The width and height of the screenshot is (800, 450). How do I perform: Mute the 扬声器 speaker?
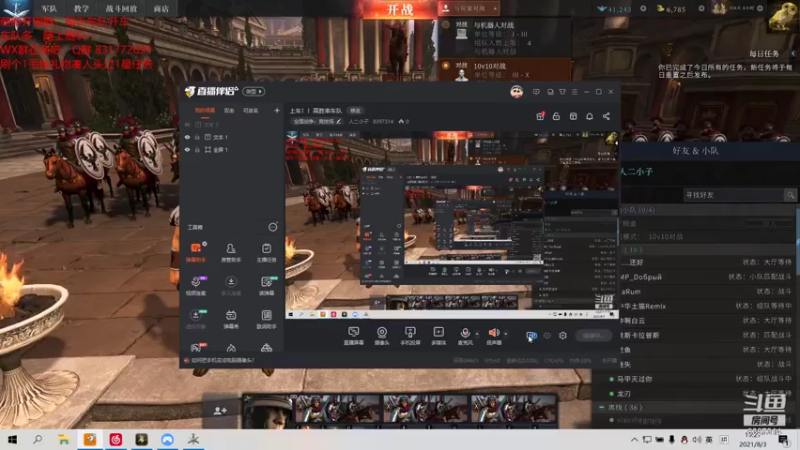(493, 336)
